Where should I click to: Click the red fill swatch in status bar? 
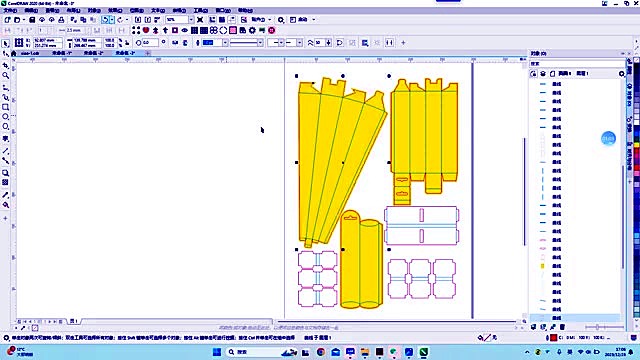click(553, 338)
